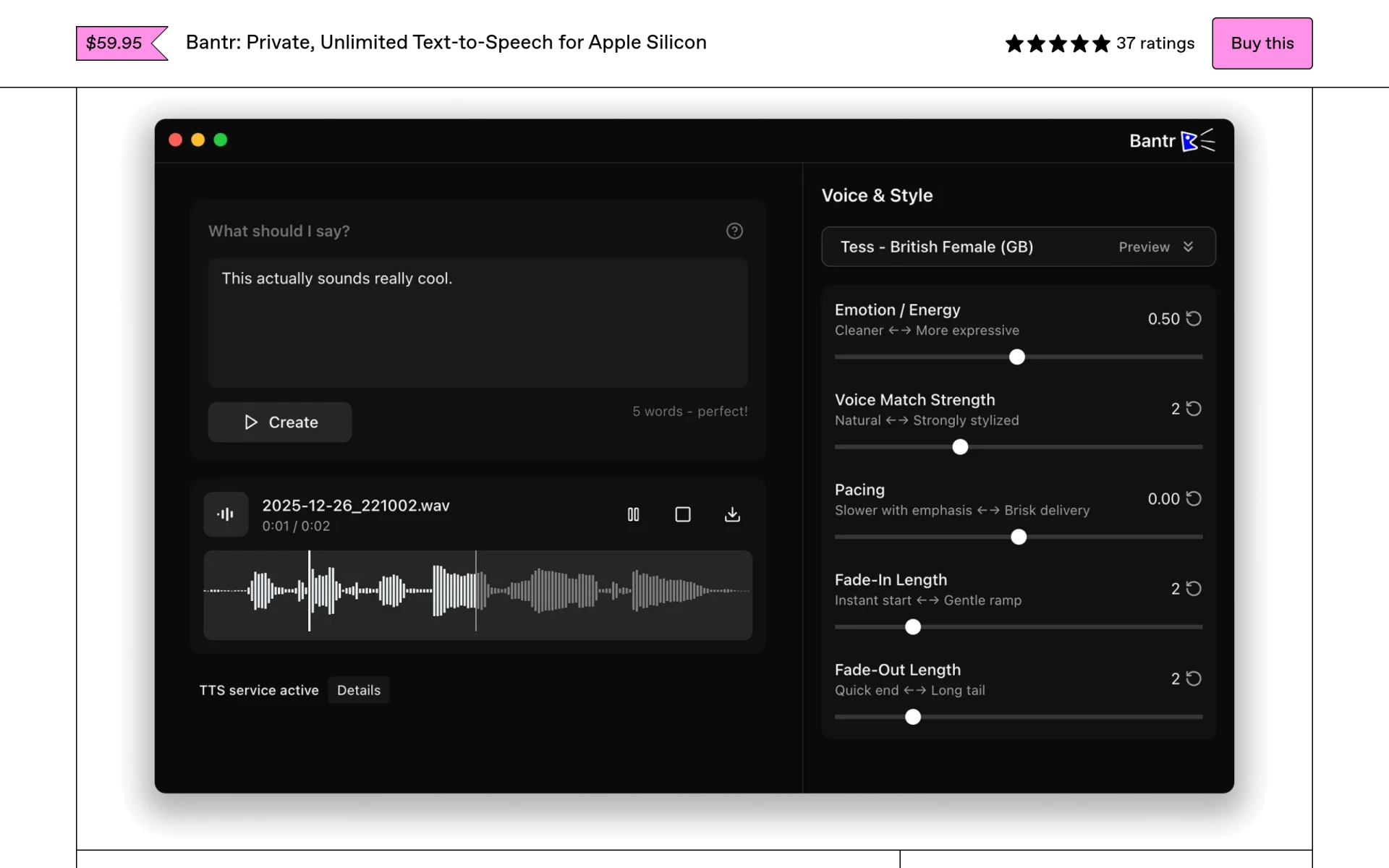Screen dimensions: 1389x868
Task: Open the Tess - British Female voice selector
Action: (1019, 247)
